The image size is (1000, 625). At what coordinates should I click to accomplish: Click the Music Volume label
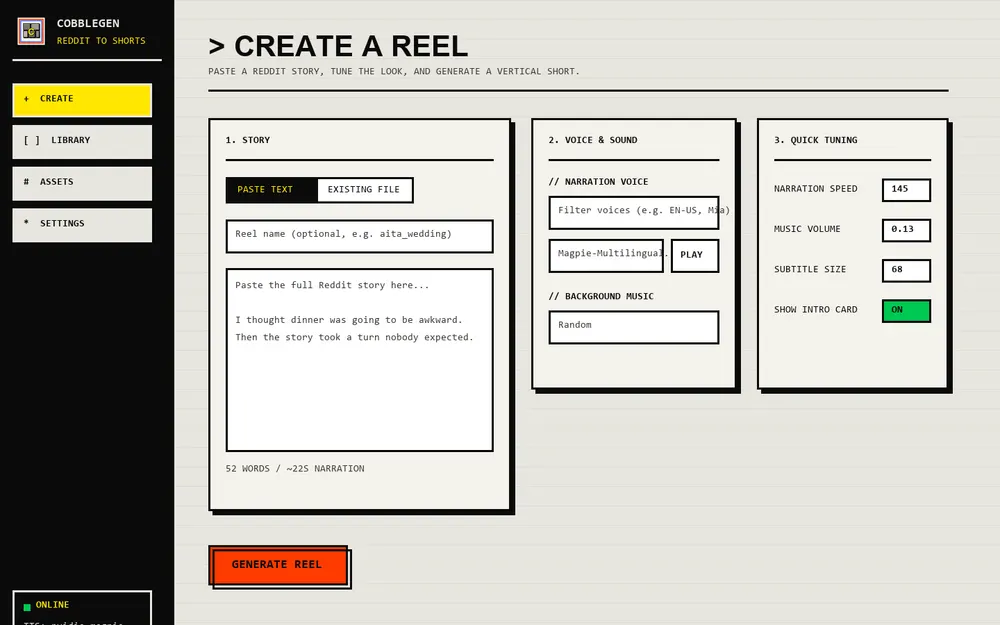[807, 229]
